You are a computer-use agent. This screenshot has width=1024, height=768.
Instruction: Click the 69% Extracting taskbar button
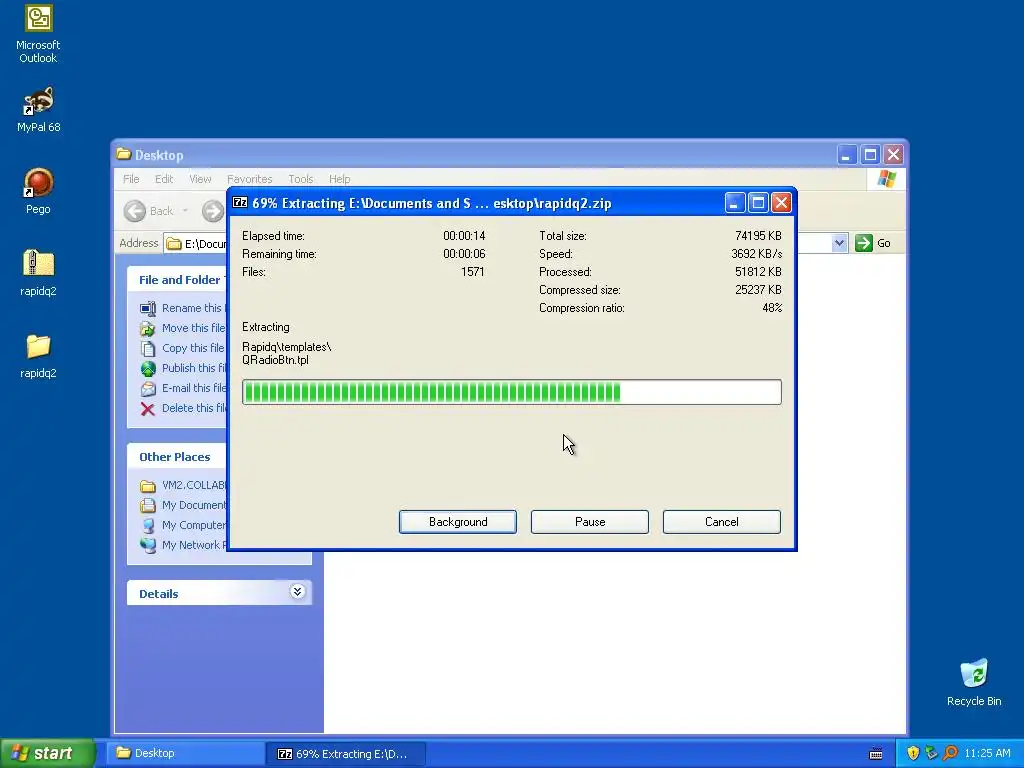tap(347, 754)
